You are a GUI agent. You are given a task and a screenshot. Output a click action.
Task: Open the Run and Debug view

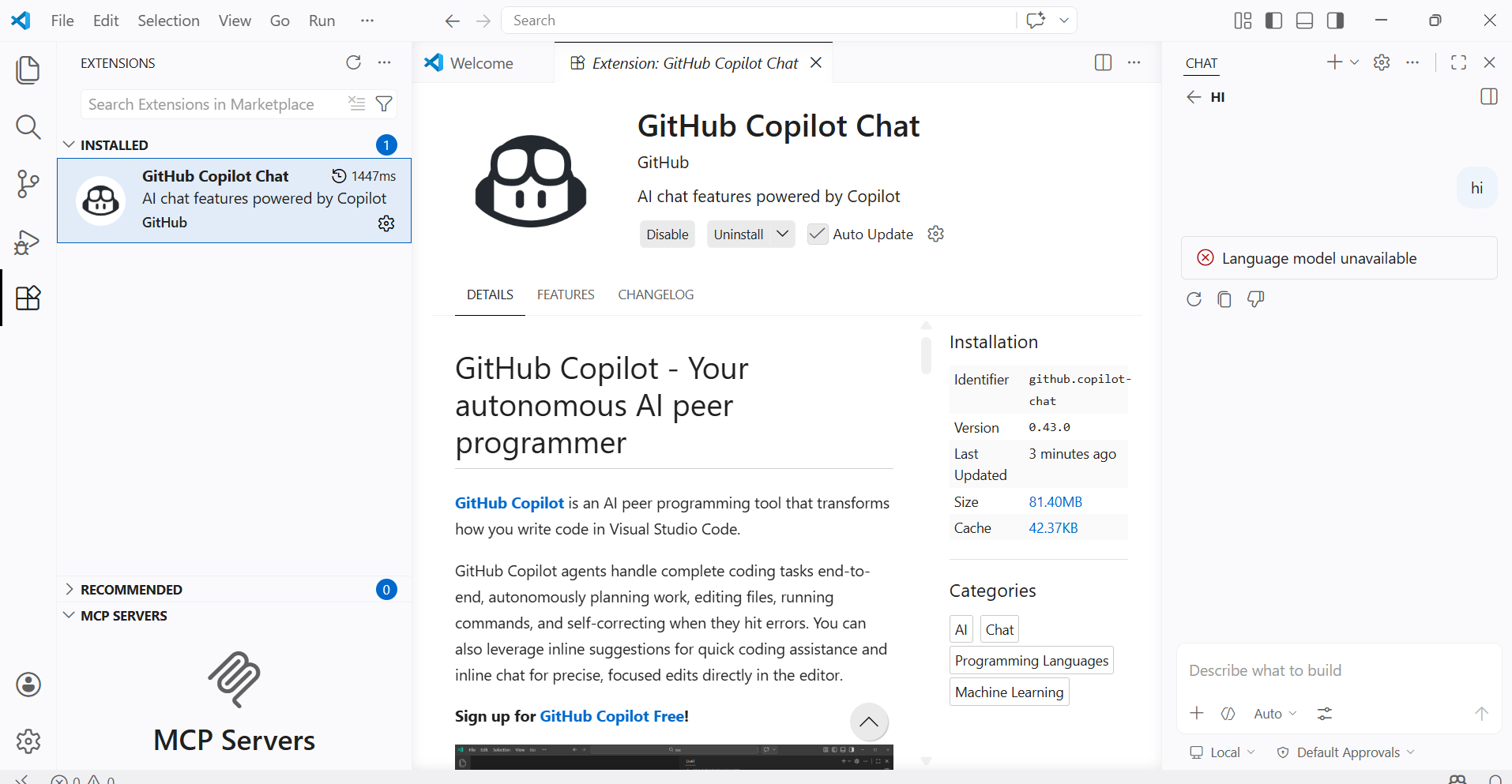28,242
